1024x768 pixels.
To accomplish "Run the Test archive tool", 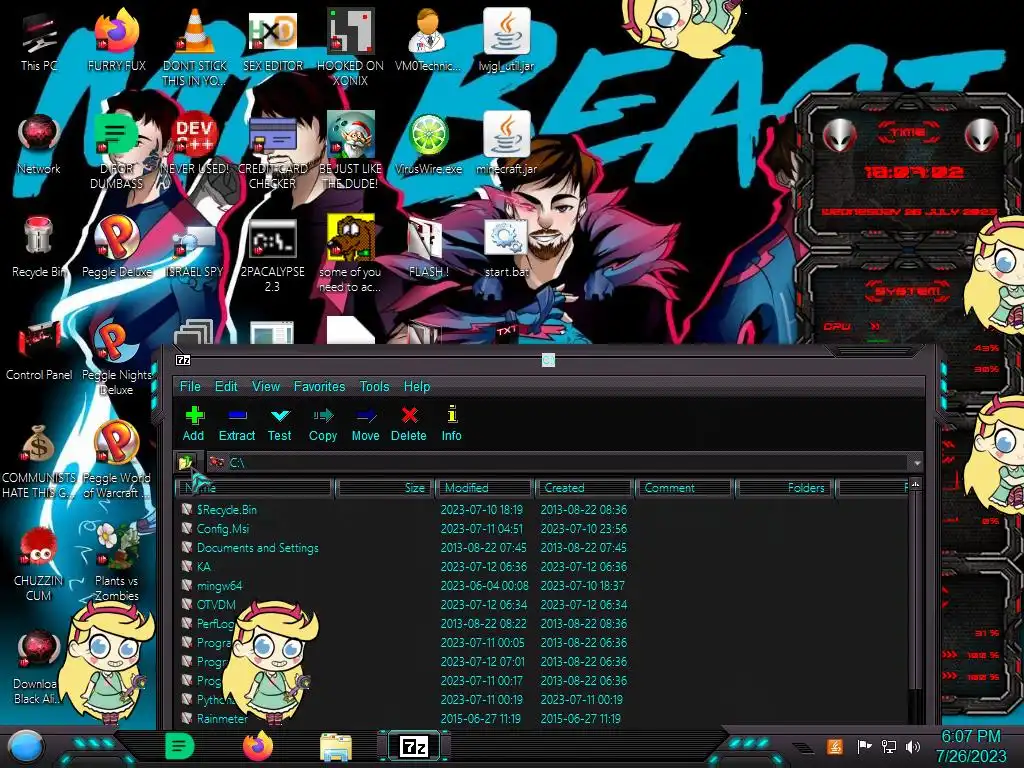I will (280, 423).
